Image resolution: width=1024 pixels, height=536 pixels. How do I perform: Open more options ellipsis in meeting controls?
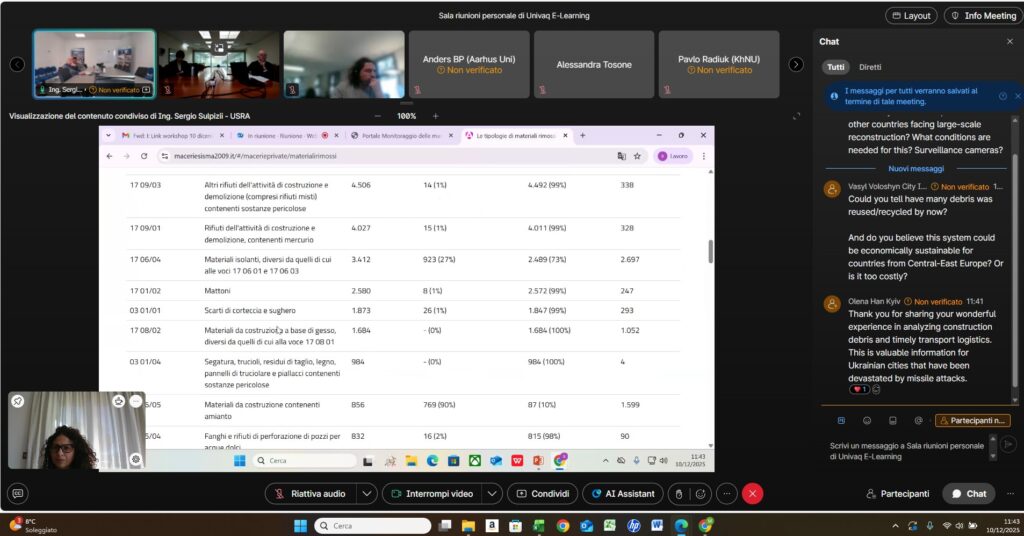point(727,493)
